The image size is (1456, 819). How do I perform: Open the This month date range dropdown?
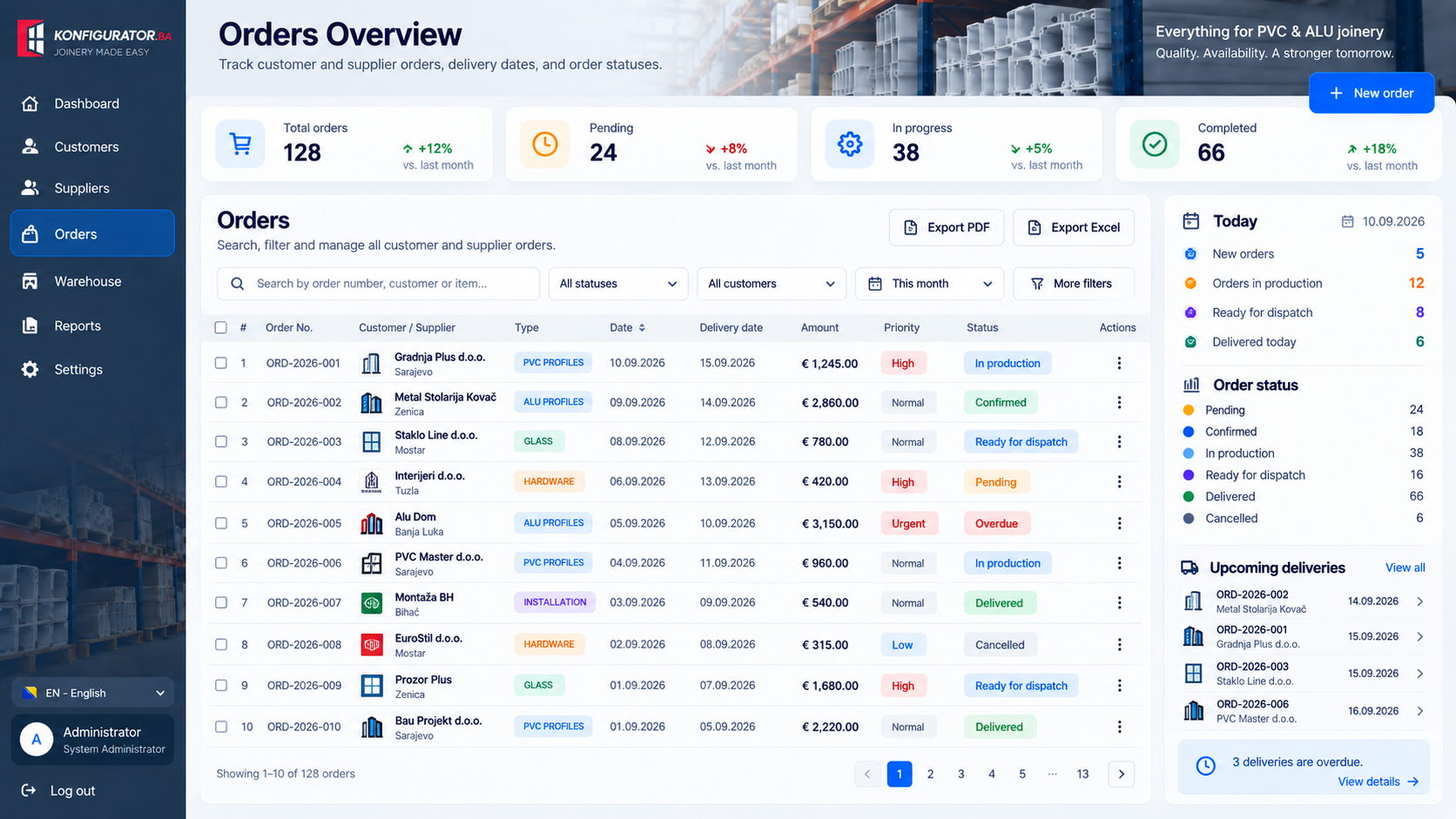pyautogui.click(x=930, y=284)
